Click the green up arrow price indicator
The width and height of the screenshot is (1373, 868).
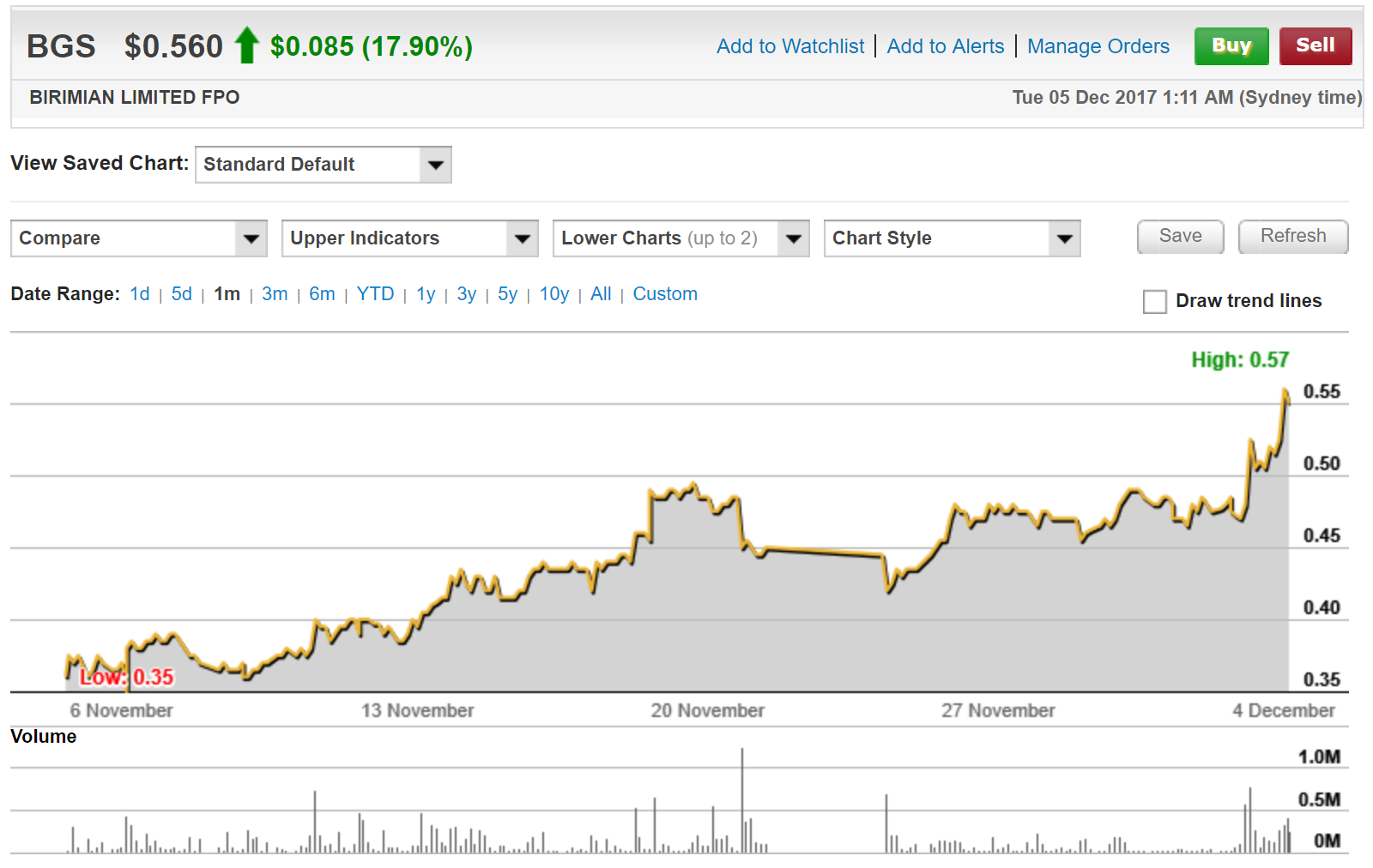[x=246, y=45]
